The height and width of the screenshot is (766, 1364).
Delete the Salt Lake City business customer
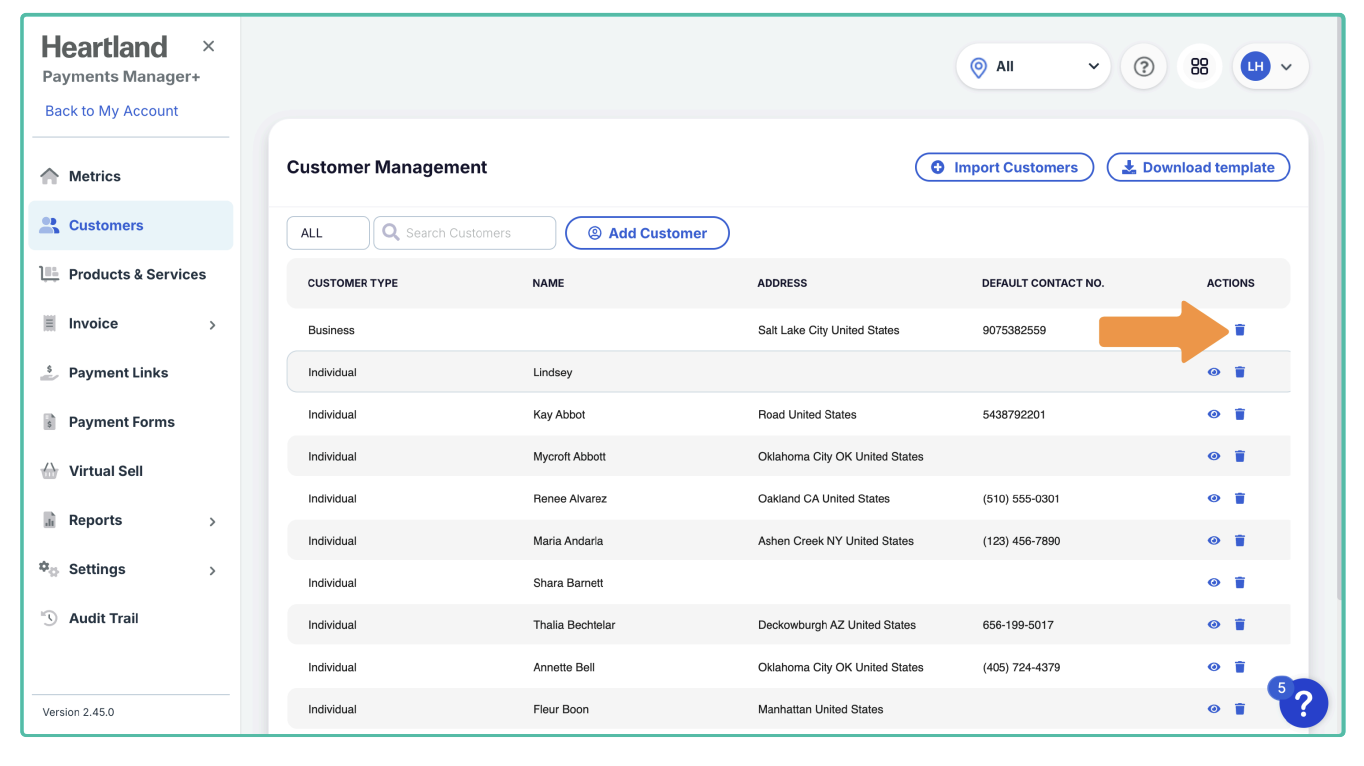point(1239,330)
